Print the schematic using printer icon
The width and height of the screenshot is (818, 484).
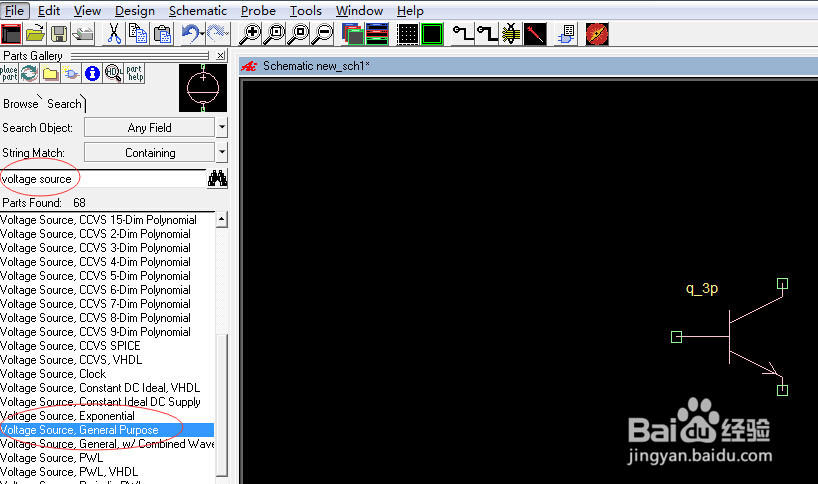(x=83, y=34)
